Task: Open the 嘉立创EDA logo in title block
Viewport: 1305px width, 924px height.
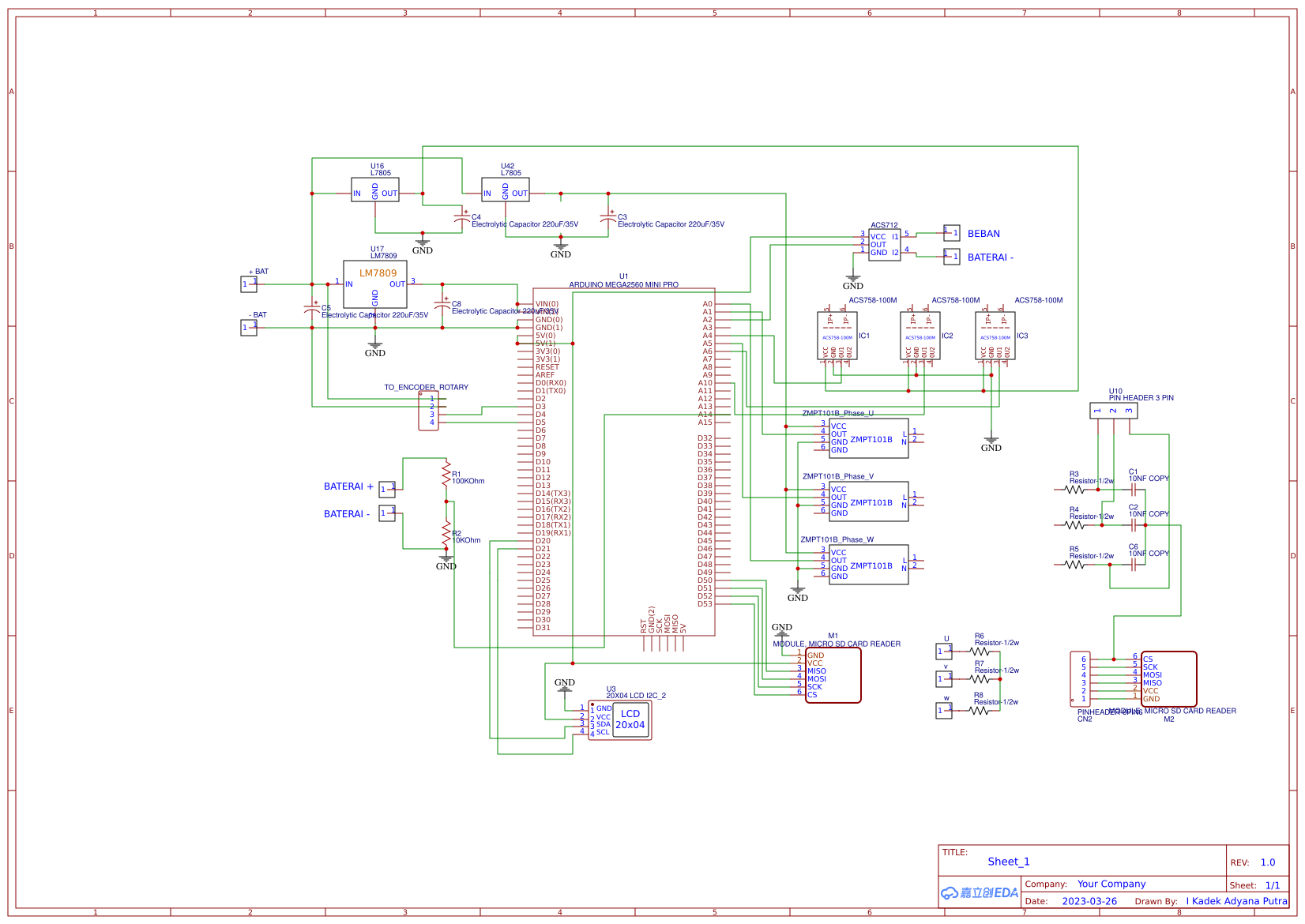Action: pyautogui.click(x=980, y=892)
